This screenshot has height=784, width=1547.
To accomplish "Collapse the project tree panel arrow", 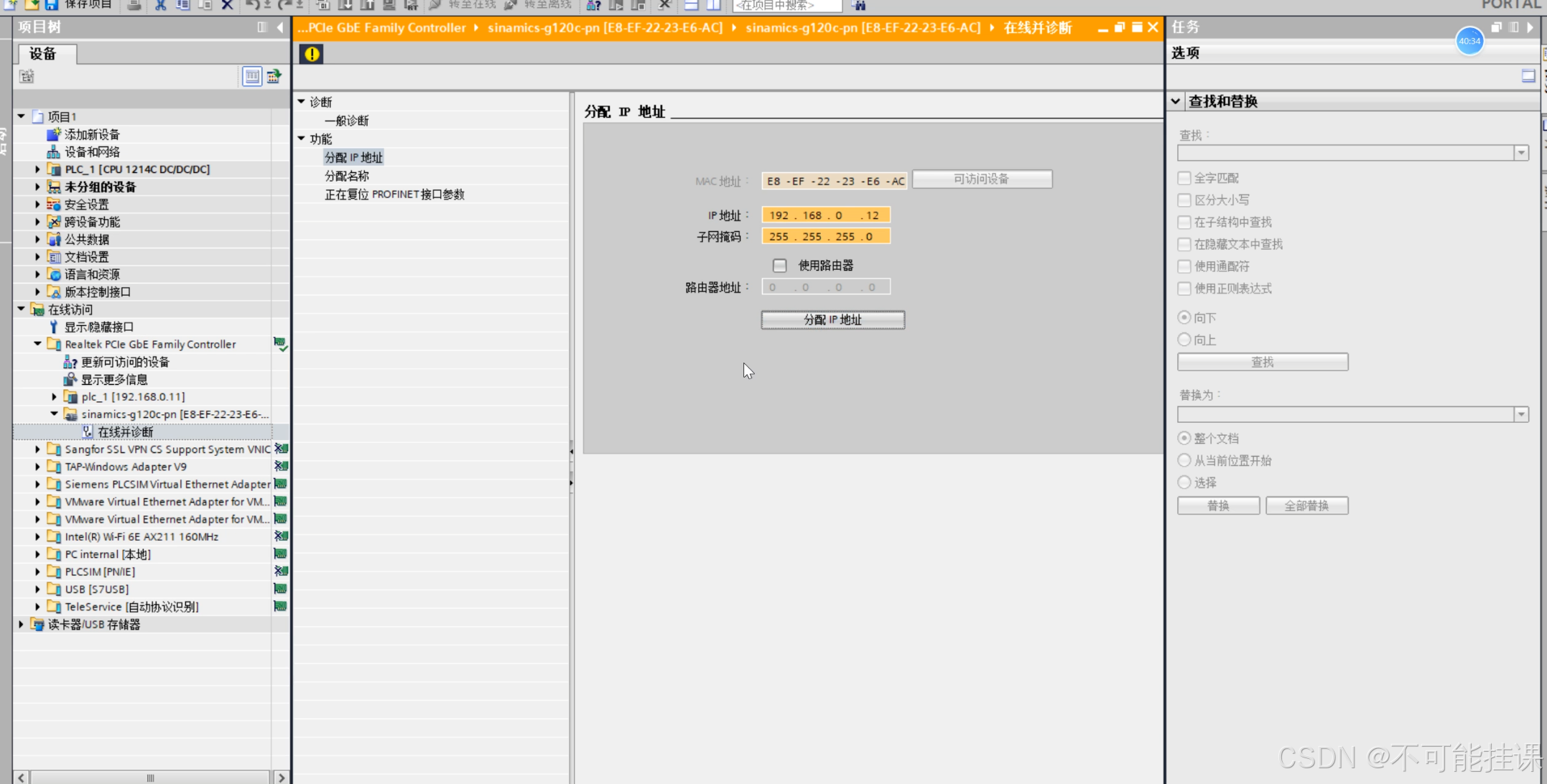I will (280, 27).
